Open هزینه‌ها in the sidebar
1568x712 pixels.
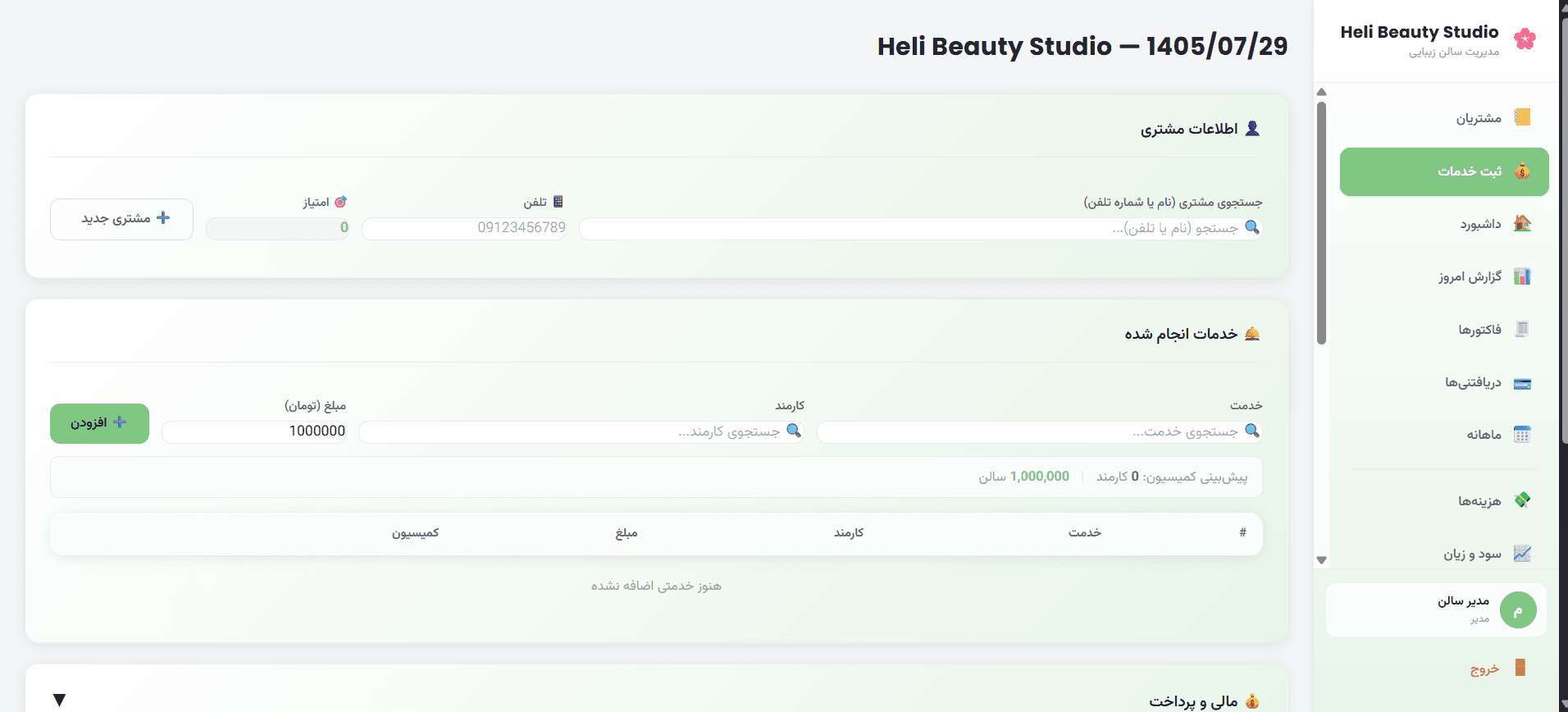coord(1444,501)
